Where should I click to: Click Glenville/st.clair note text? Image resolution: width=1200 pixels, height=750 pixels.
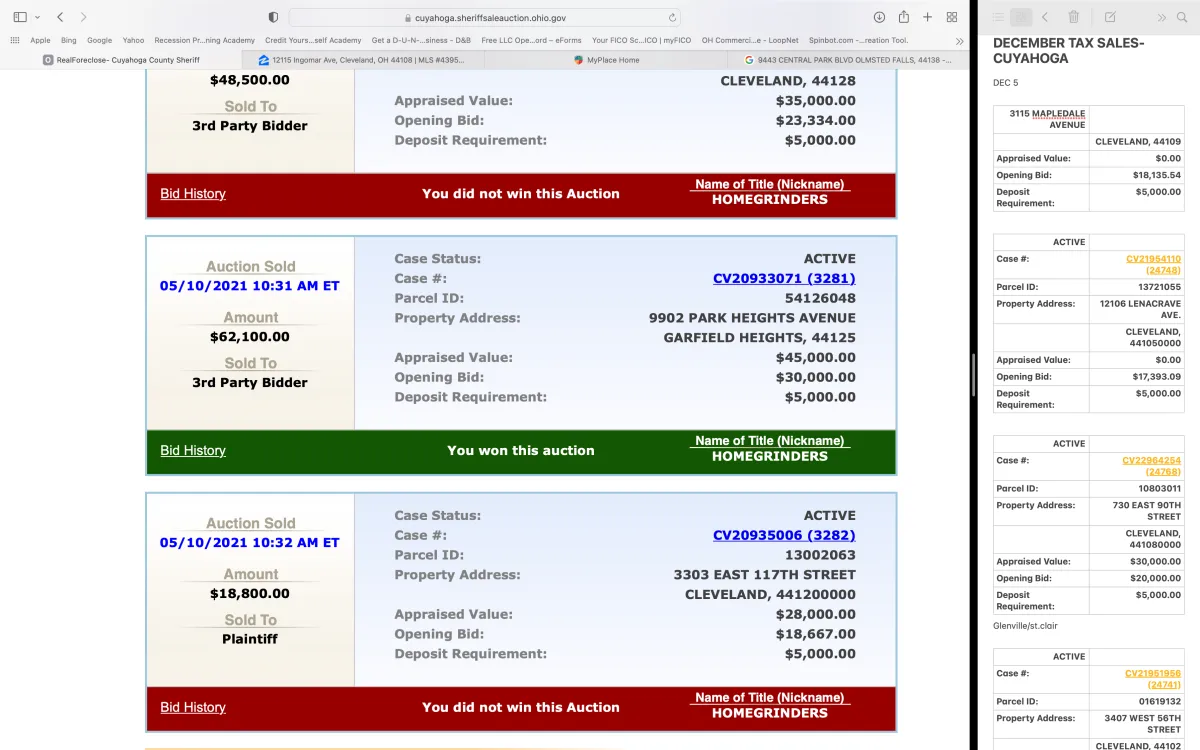tap(1025, 626)
